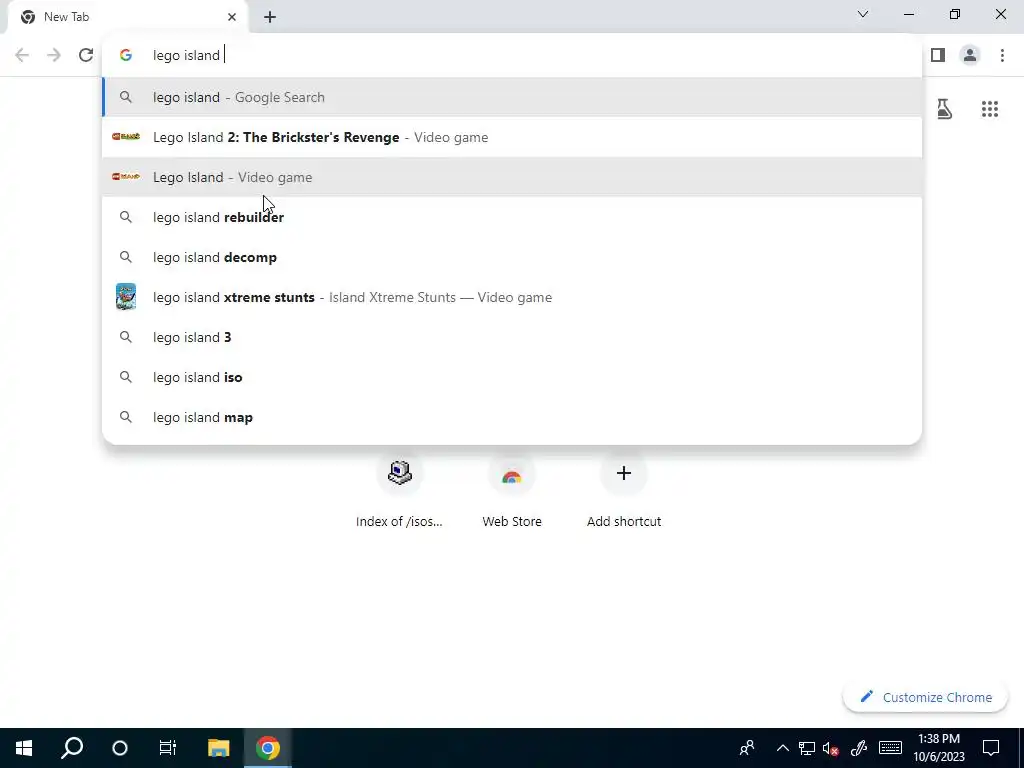Click the Chrome taskbar icon
The image size is (1024, 768).
(267, 748)
